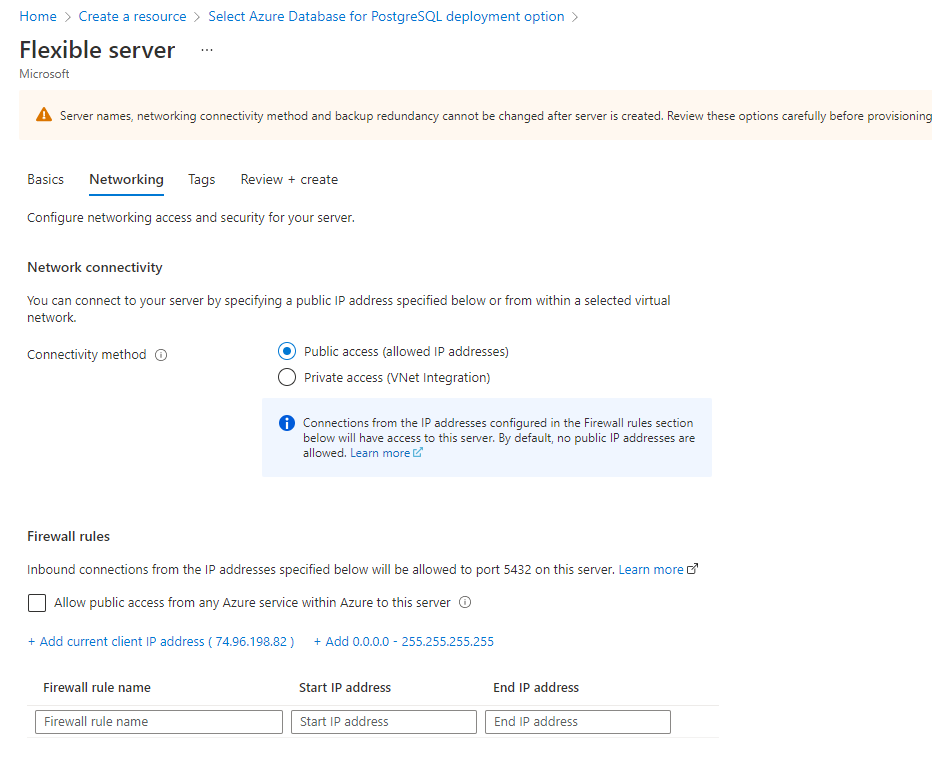Click Add 0.0.0.0 - 255.255.255.255 link
Screen dimensions: 947x766
coord(403,642)
